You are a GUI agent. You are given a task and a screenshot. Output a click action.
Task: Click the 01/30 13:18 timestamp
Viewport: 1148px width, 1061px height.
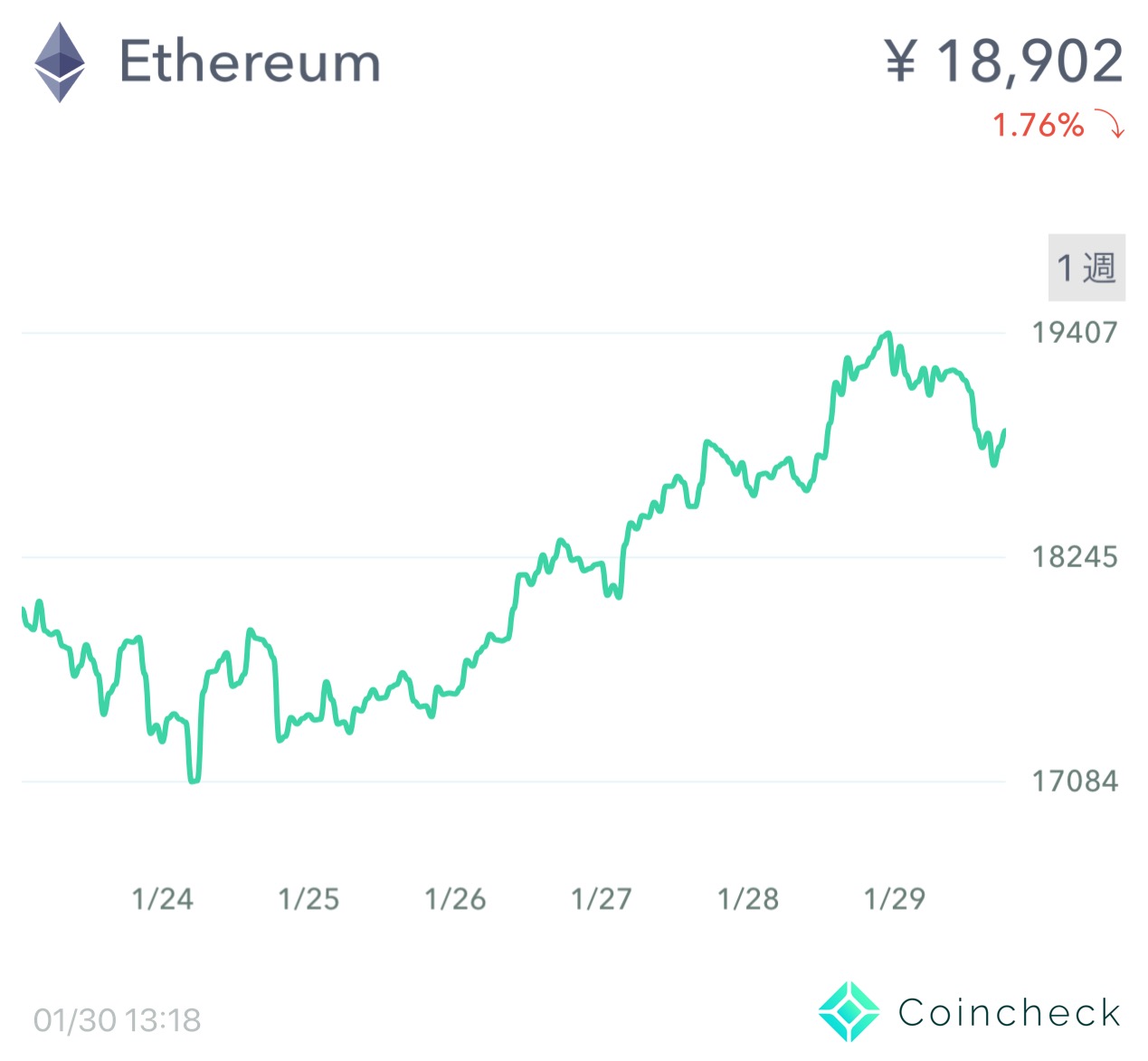tap(118, 1020)
